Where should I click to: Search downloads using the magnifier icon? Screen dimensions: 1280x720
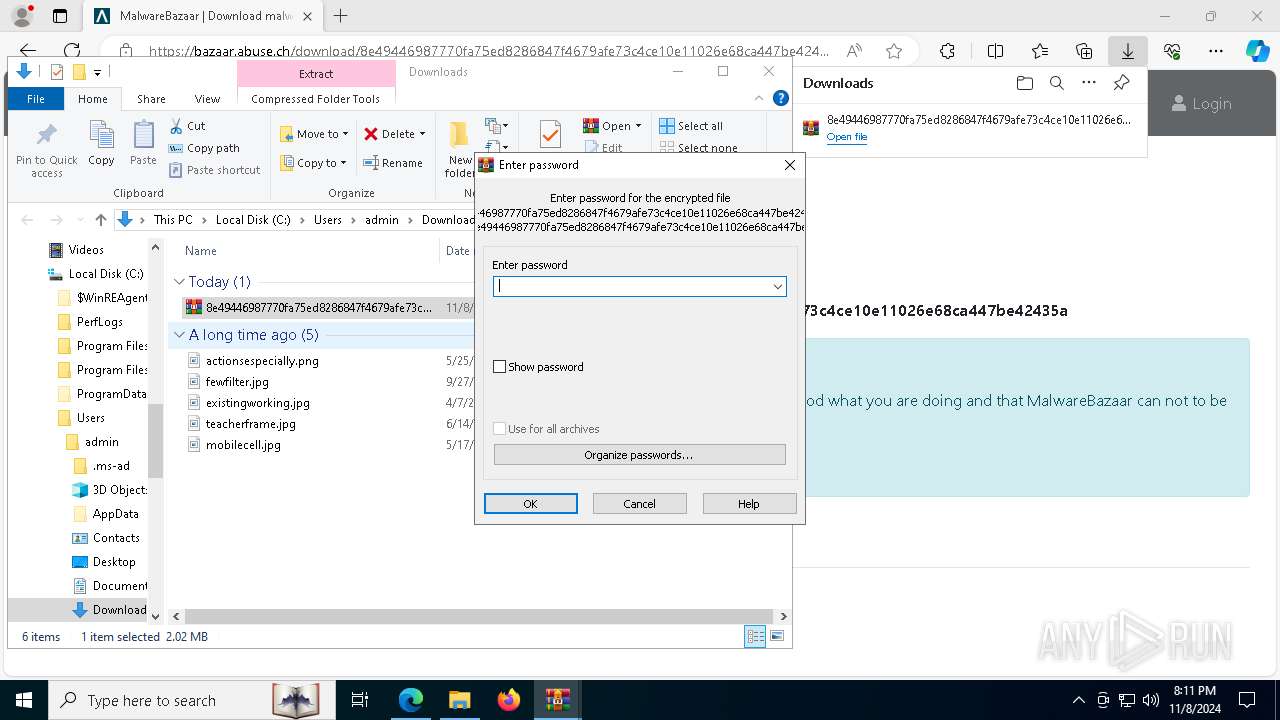1056,83
